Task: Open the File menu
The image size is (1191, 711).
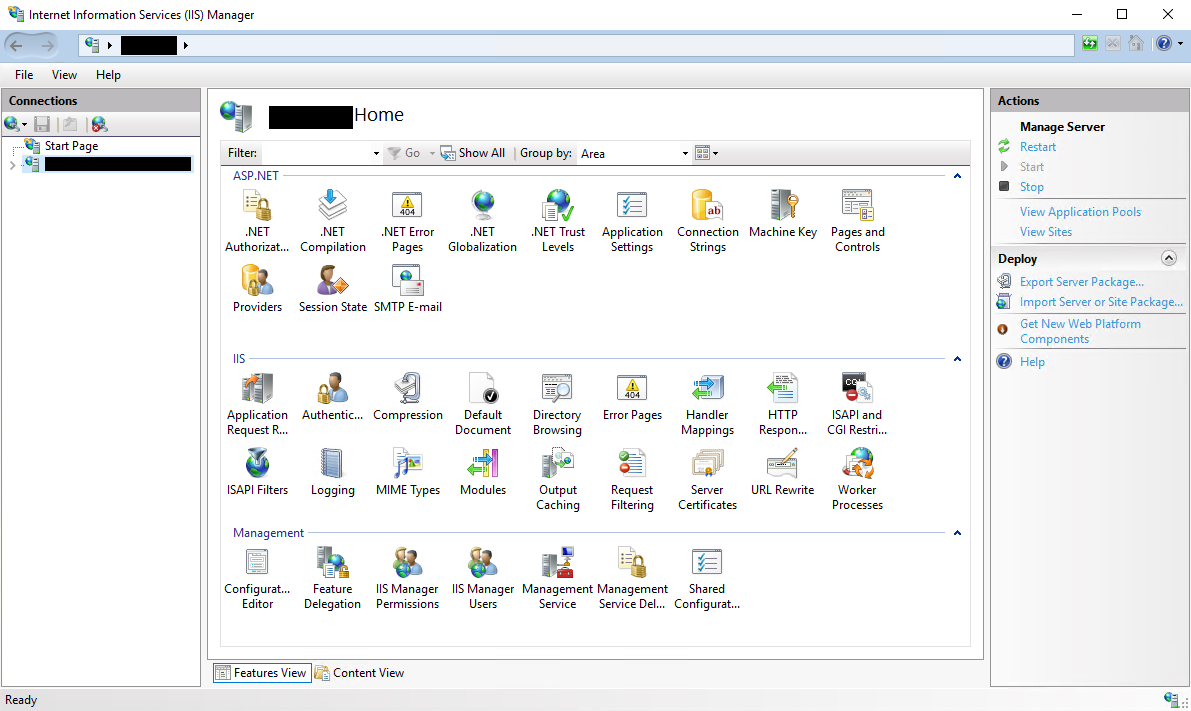Action: [24, 74]
